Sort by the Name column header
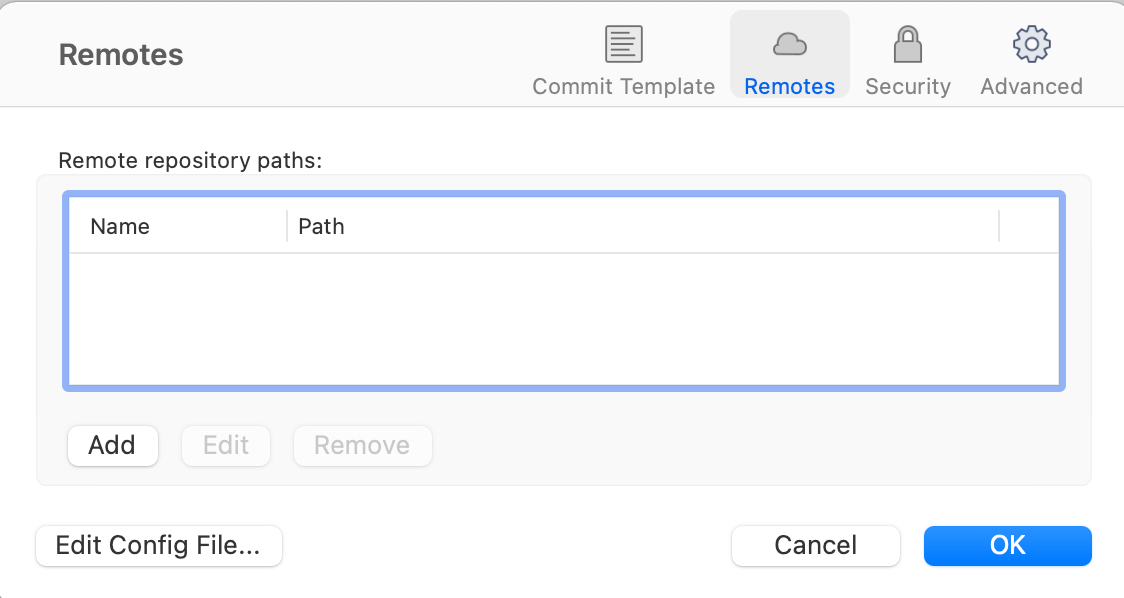 pos(120,227)
